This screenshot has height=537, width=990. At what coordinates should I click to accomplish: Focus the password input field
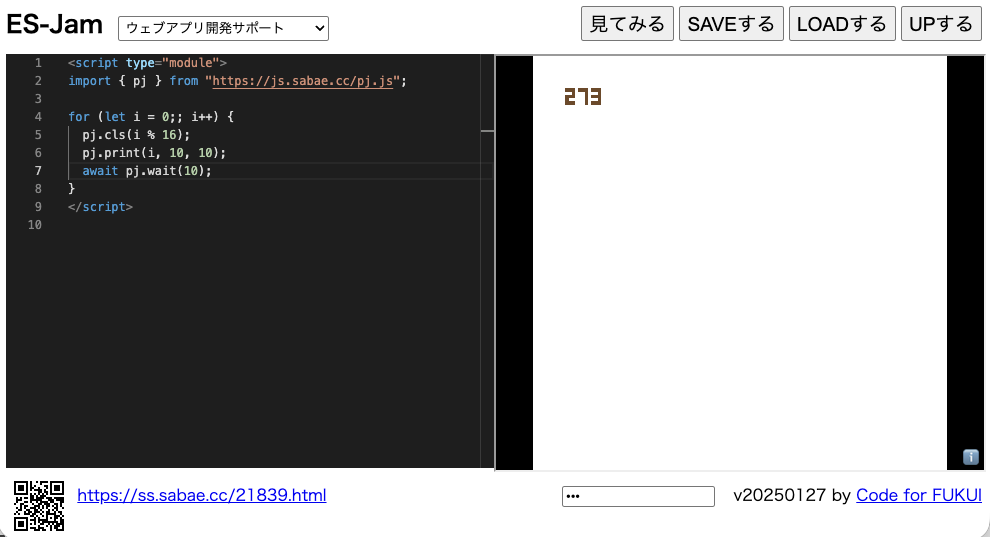638,496
